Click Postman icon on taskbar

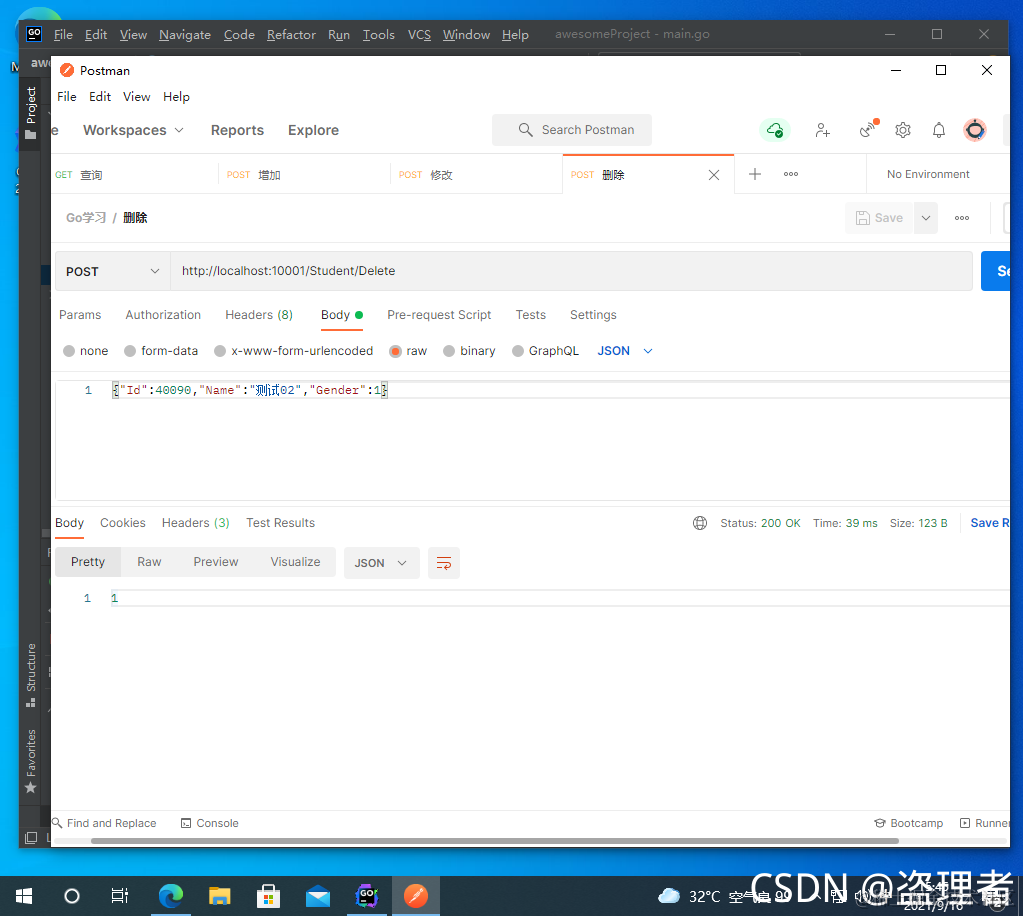point(416,896)
